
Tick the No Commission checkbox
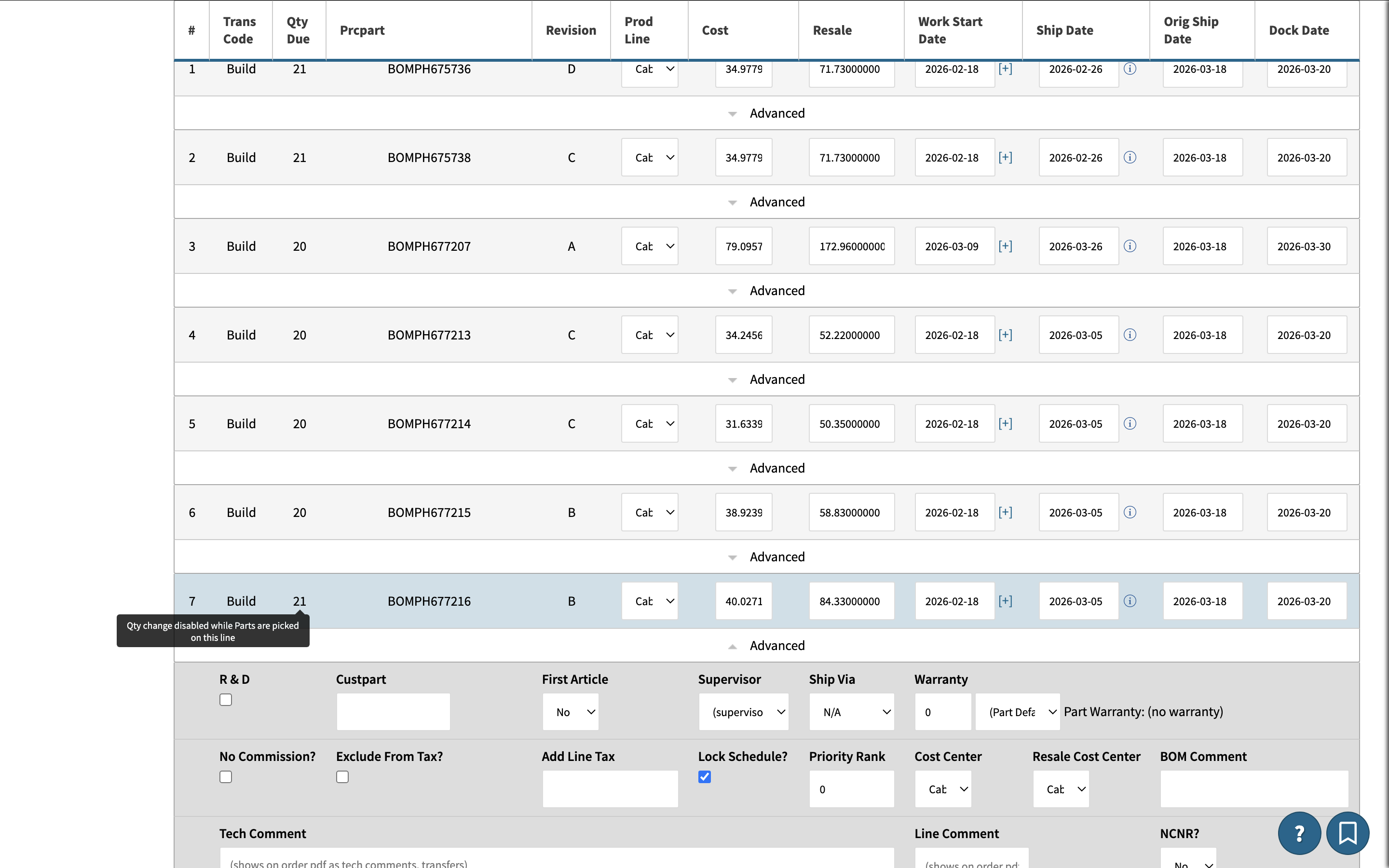226,777
